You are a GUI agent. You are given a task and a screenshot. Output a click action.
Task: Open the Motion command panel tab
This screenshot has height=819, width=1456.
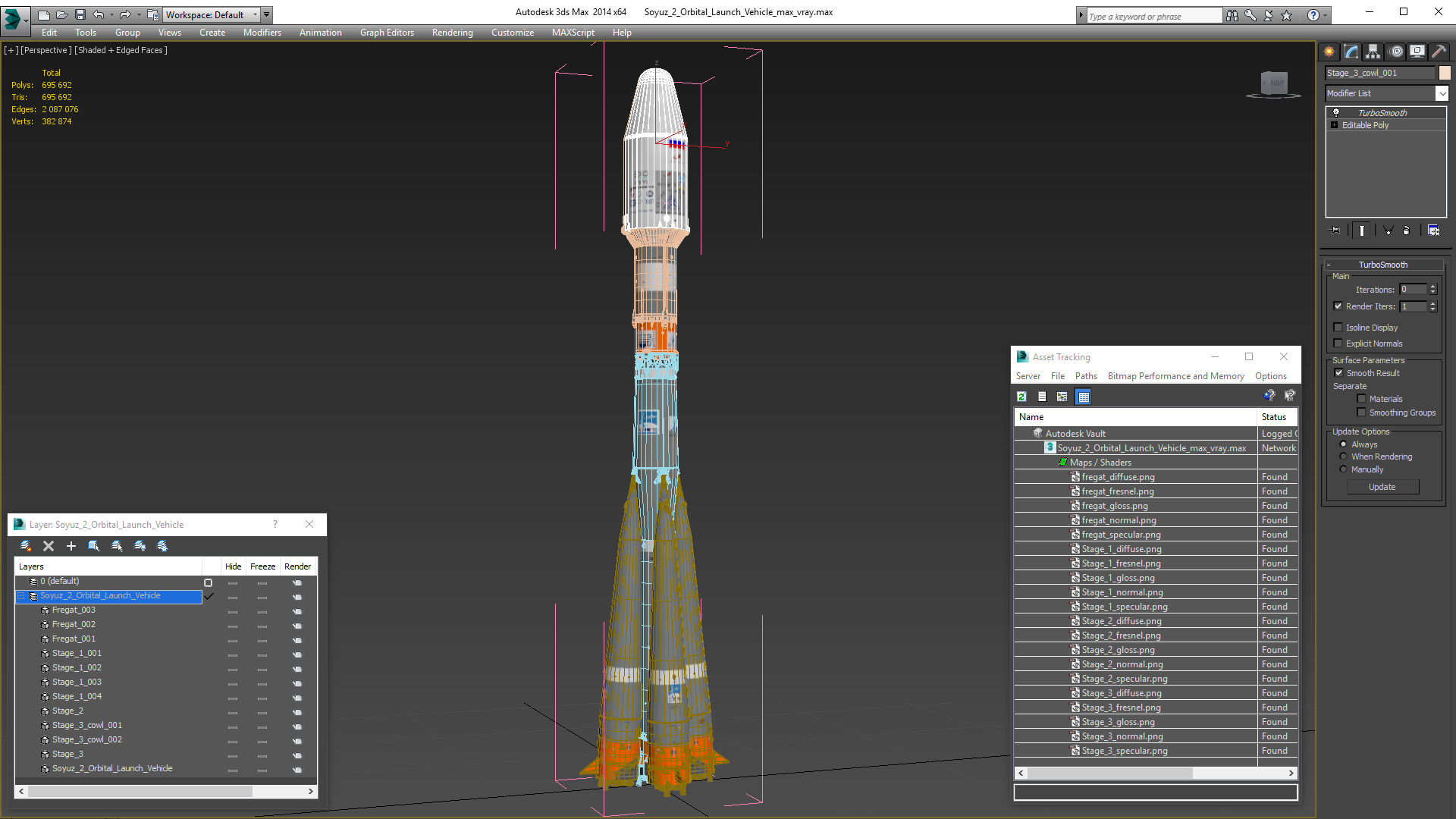[1396, 52]
